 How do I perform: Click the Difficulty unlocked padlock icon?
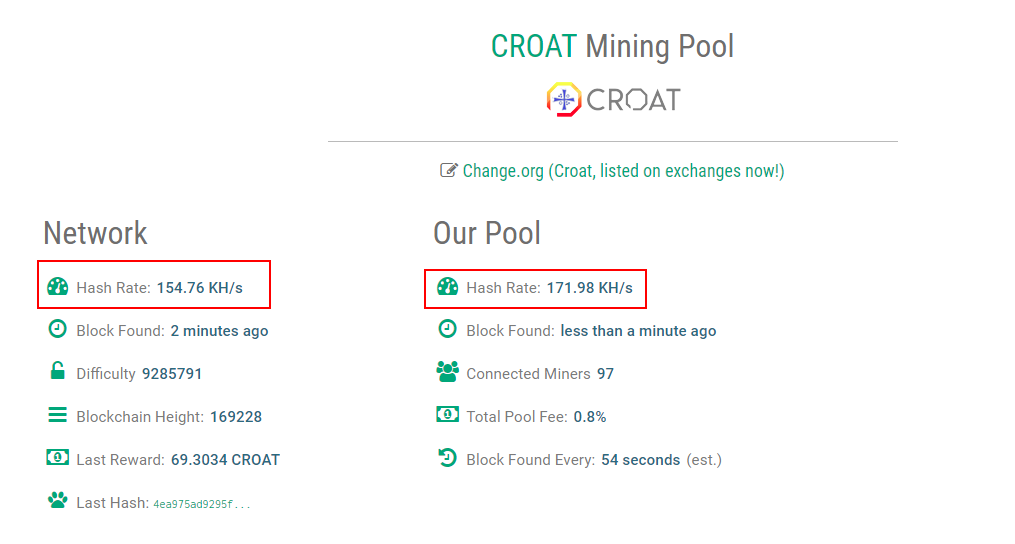pyautogui.click(x=58, y=370)
